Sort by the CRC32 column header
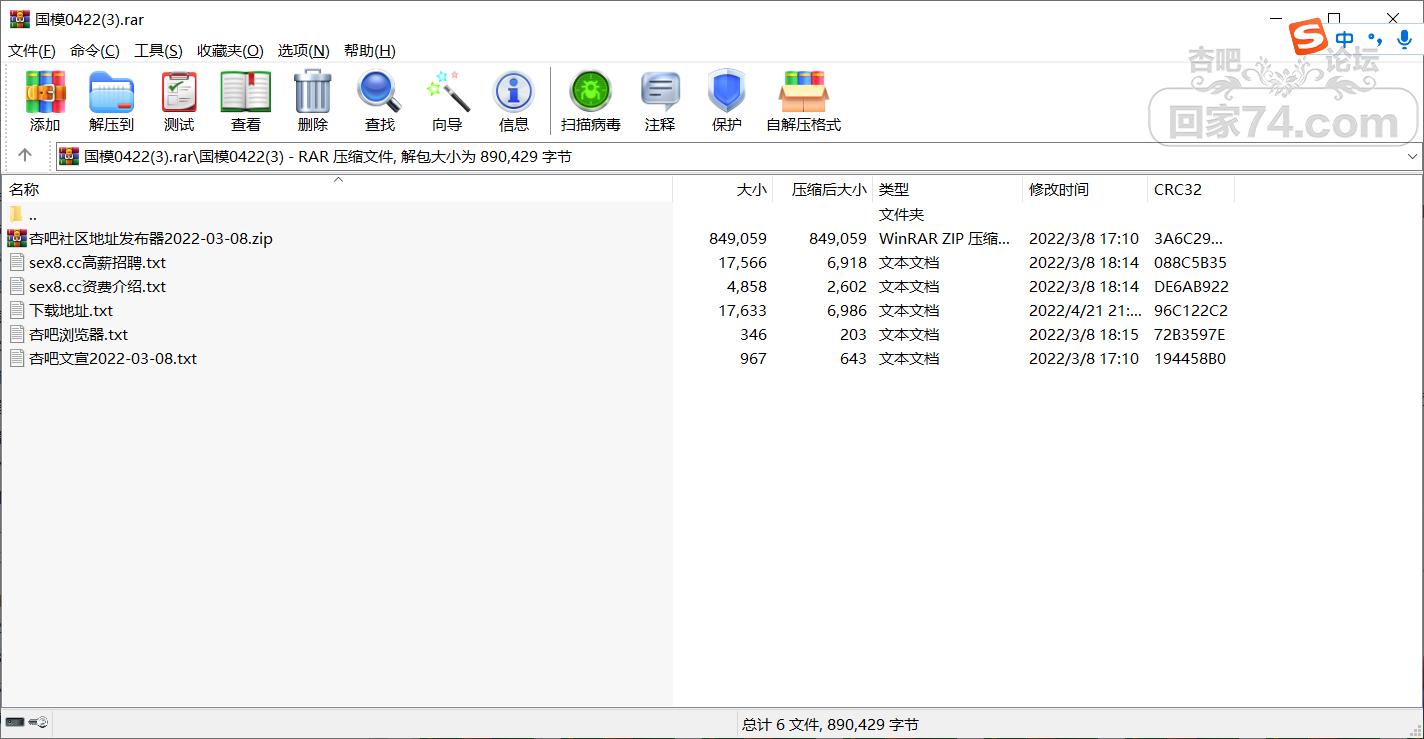 tap(1191, 189)
